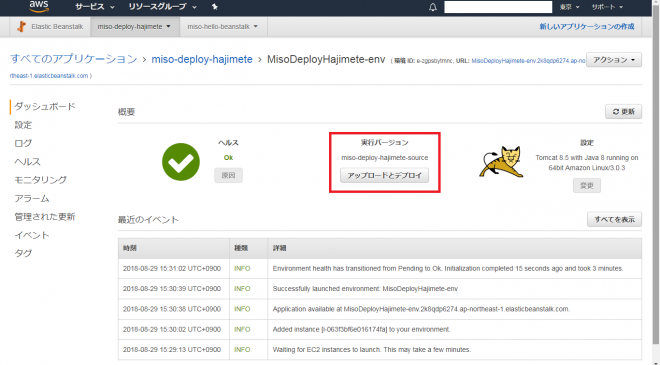Click the Ok health status text
The height and width of the screenshot is (365, 660).
point(228,158)
